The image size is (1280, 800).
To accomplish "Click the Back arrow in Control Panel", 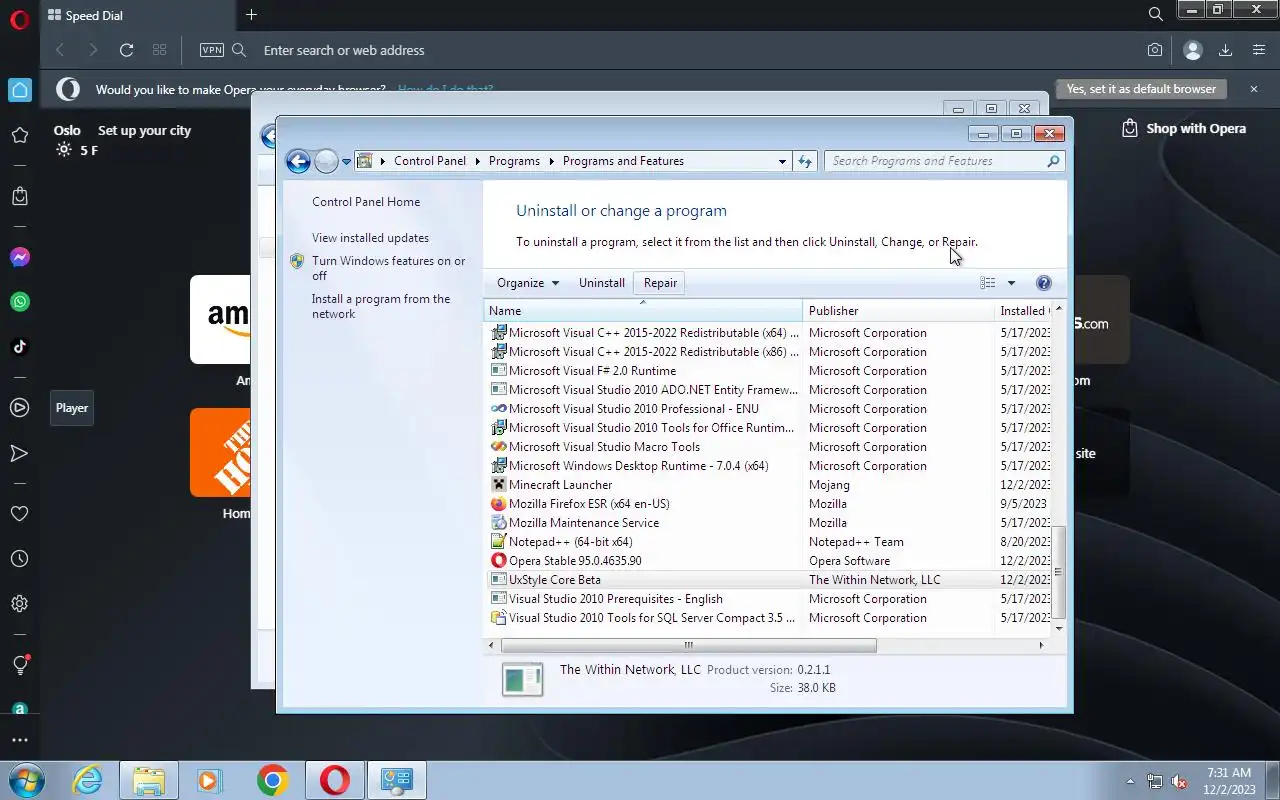I will coord(298,161).
